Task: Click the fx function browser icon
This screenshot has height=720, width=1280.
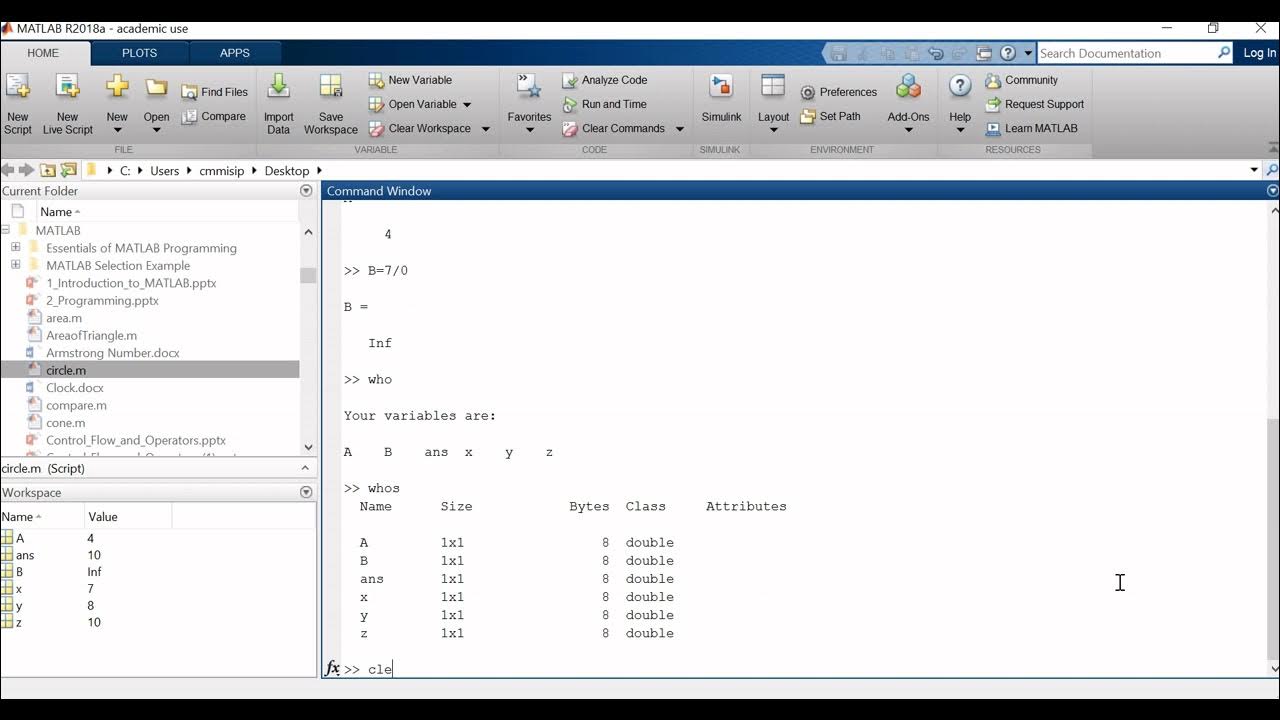Action: tap(332, 668)
